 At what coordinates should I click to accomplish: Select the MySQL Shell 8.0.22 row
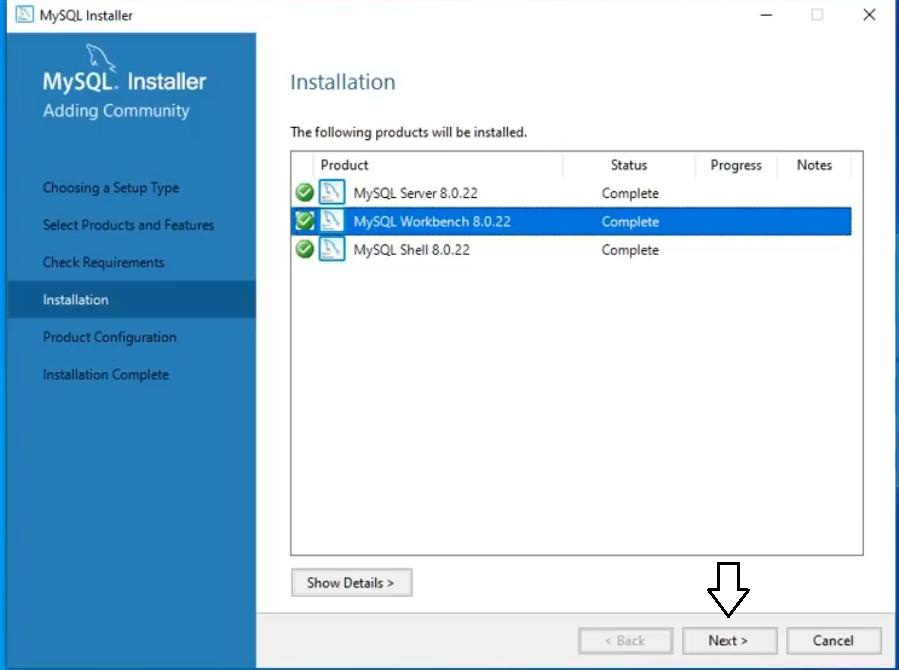pyautogui.click(x=571, y=250)
